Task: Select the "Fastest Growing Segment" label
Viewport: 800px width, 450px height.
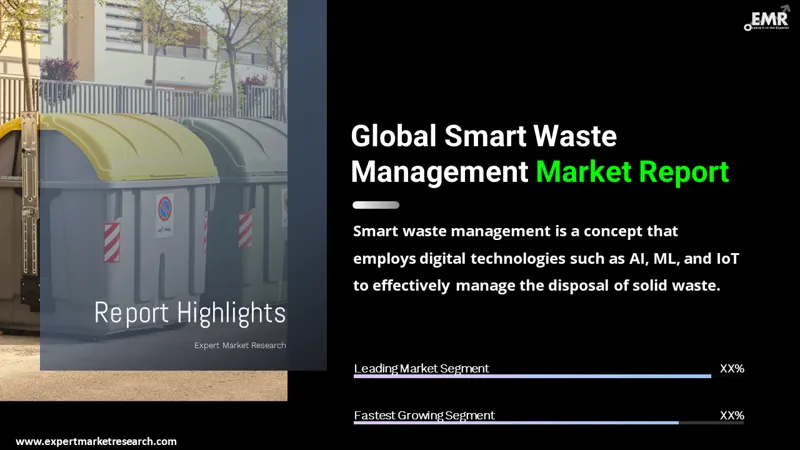Action: click(x=424, y=414)
